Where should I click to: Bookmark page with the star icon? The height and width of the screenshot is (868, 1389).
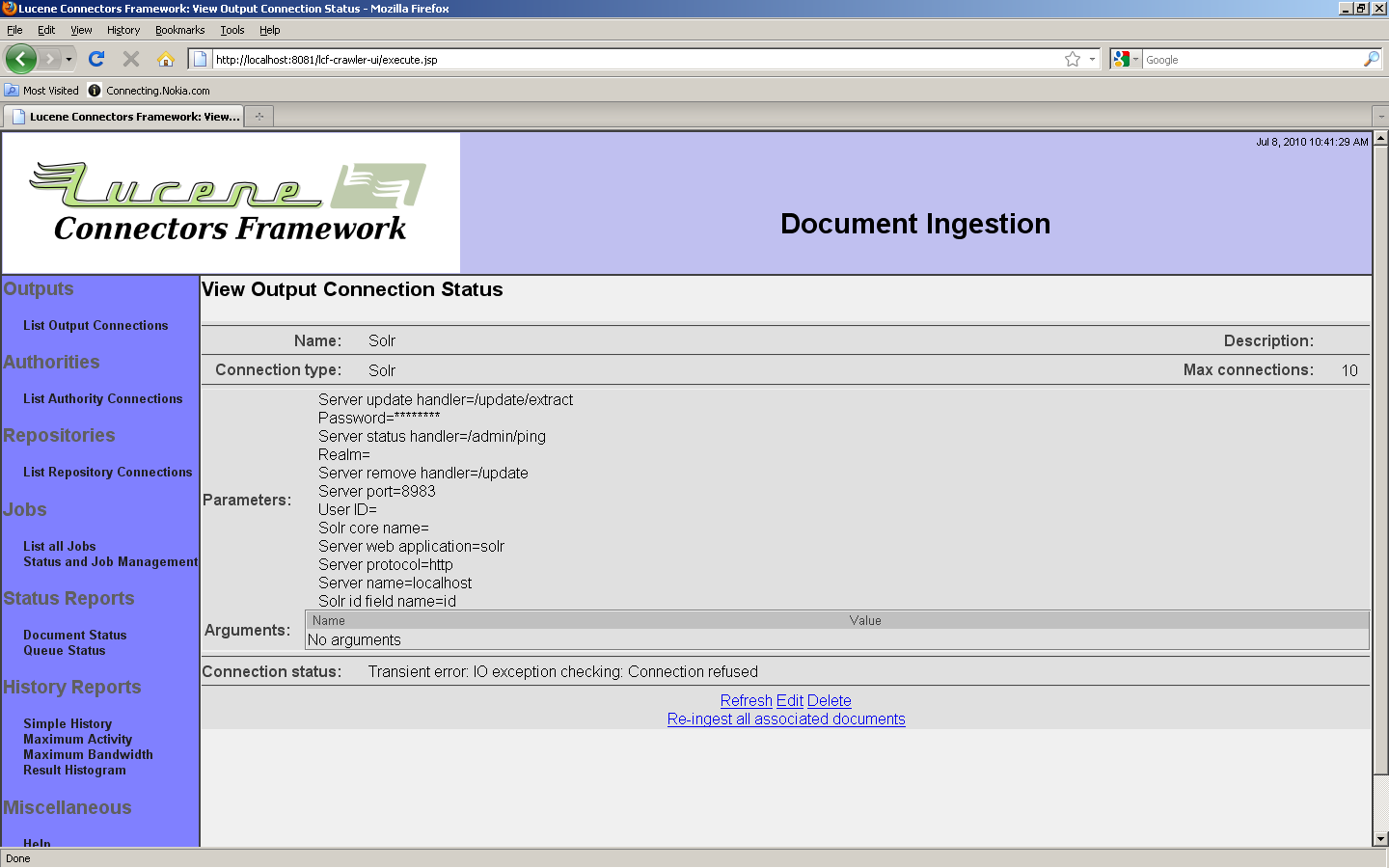coord(1072,59)
